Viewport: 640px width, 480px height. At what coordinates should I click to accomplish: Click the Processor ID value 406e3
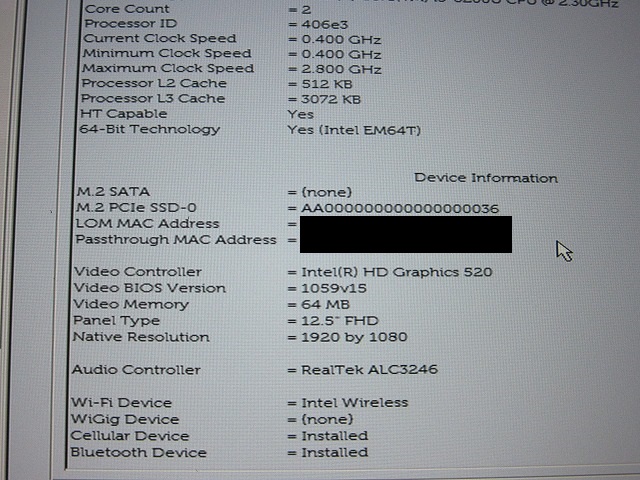pos(324,24)
